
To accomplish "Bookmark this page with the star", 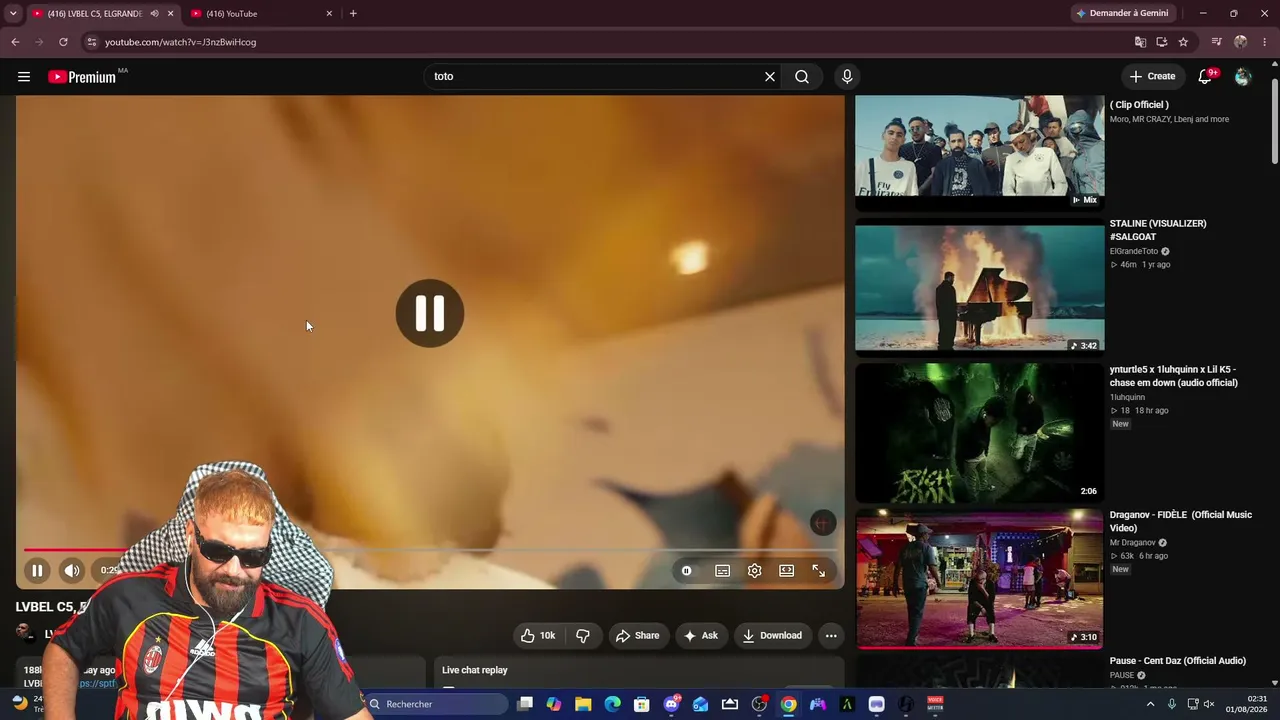I will coord(1184,42).
